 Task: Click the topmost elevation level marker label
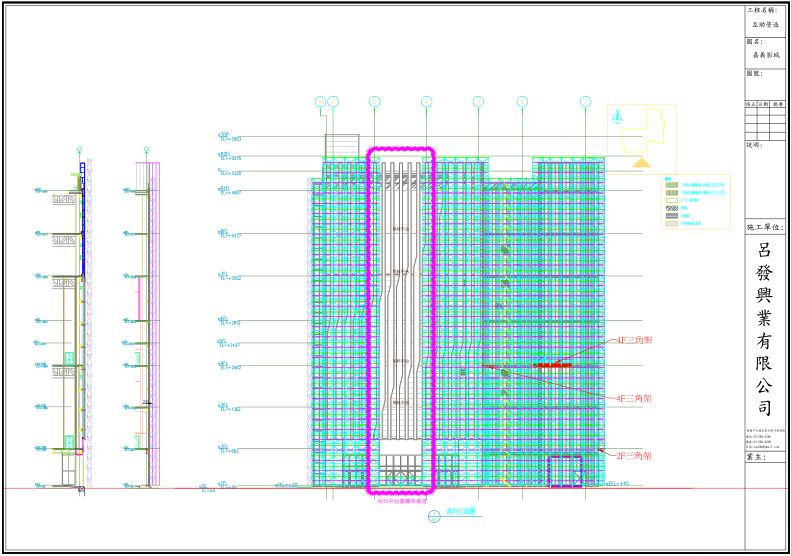tap(226, 137)
